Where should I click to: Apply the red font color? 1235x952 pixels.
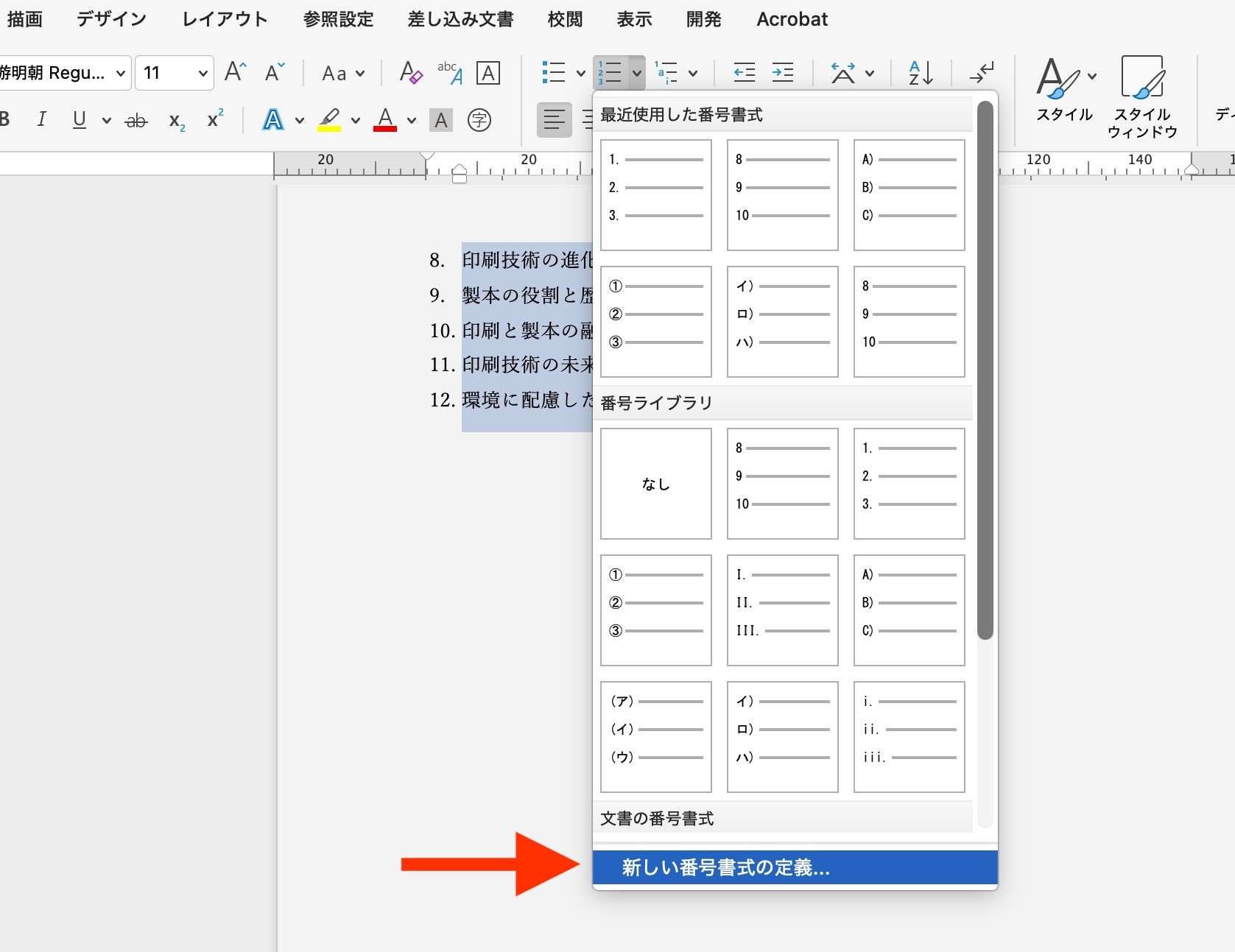(385, 119)
